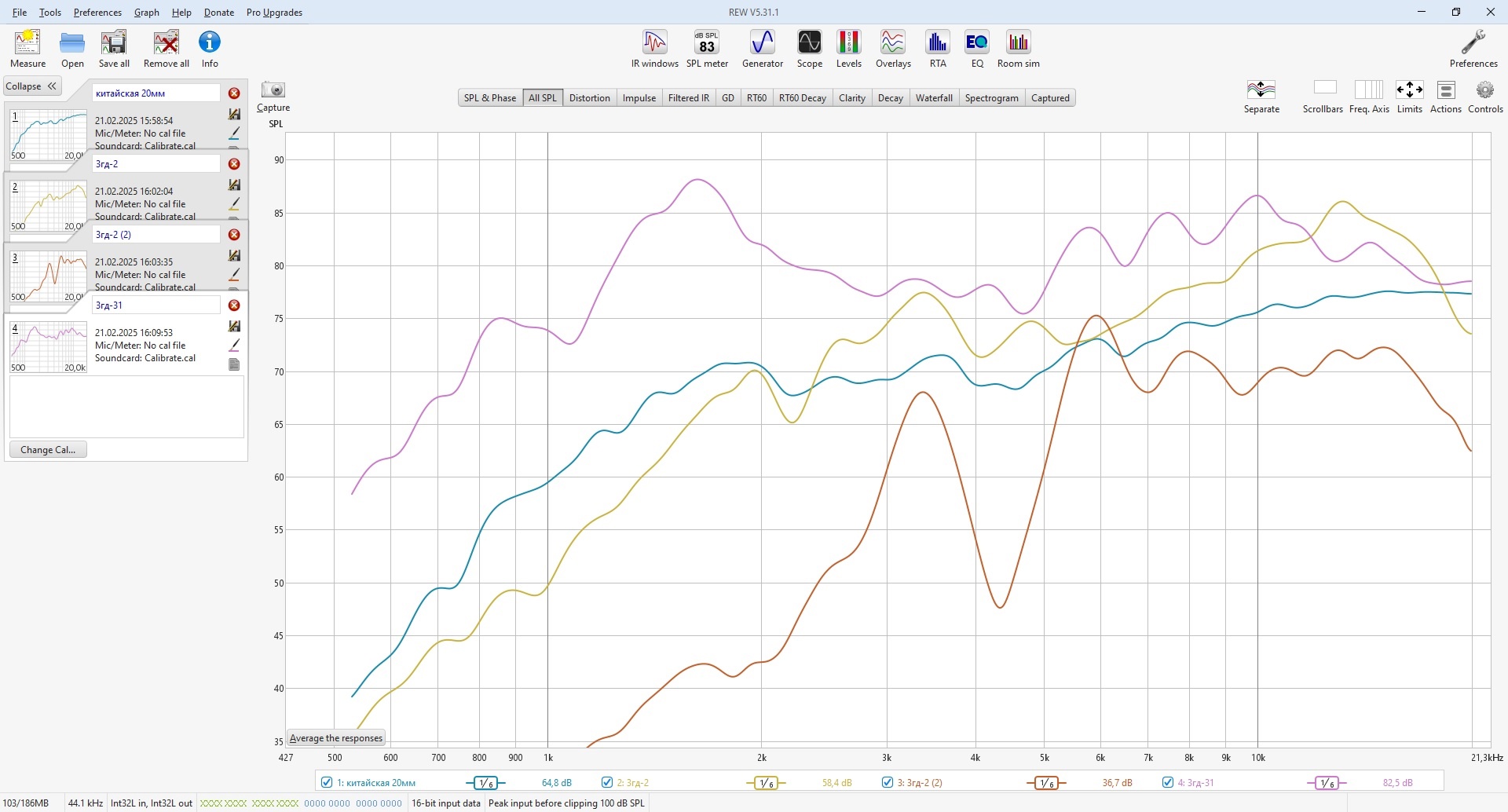Open the Scope tool
The image size is (1508, 812).
pyautogui.click(x=809, y=42)
